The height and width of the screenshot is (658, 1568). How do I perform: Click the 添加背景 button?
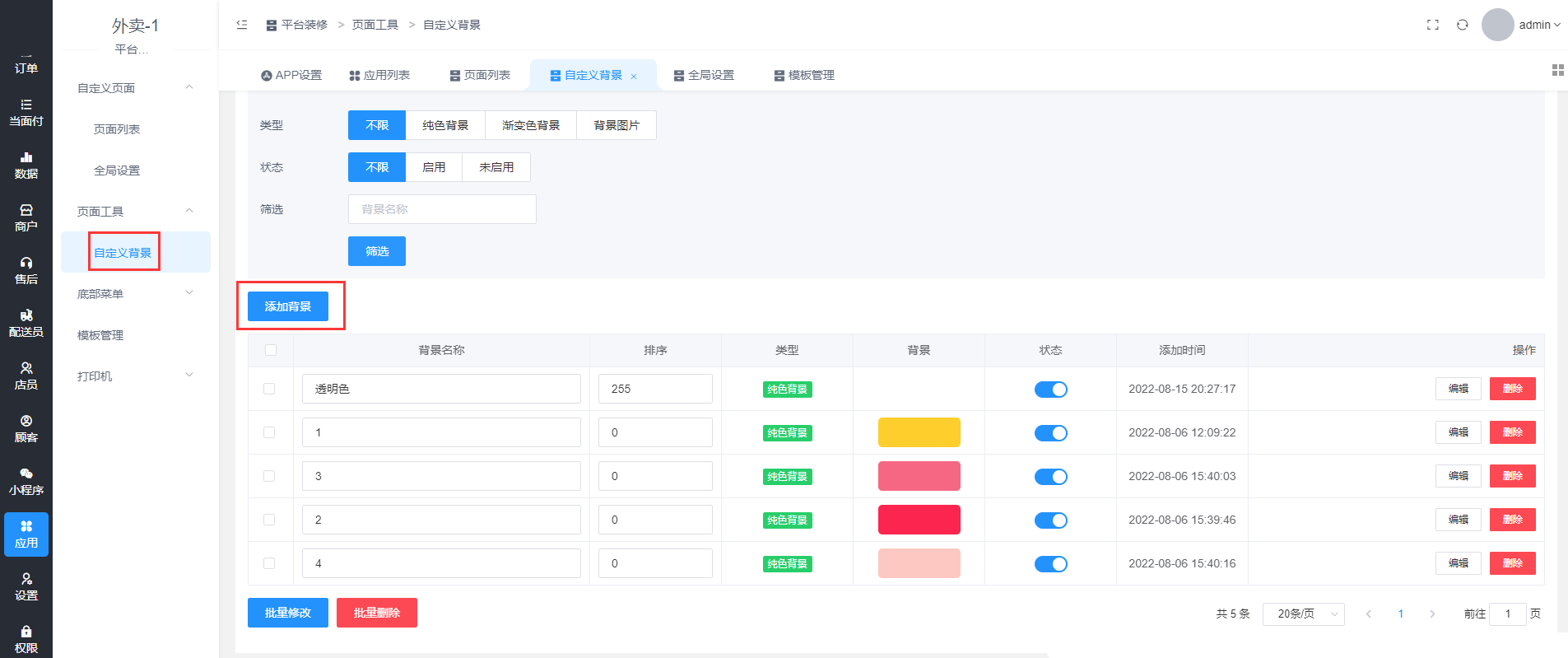coord(288,306)
